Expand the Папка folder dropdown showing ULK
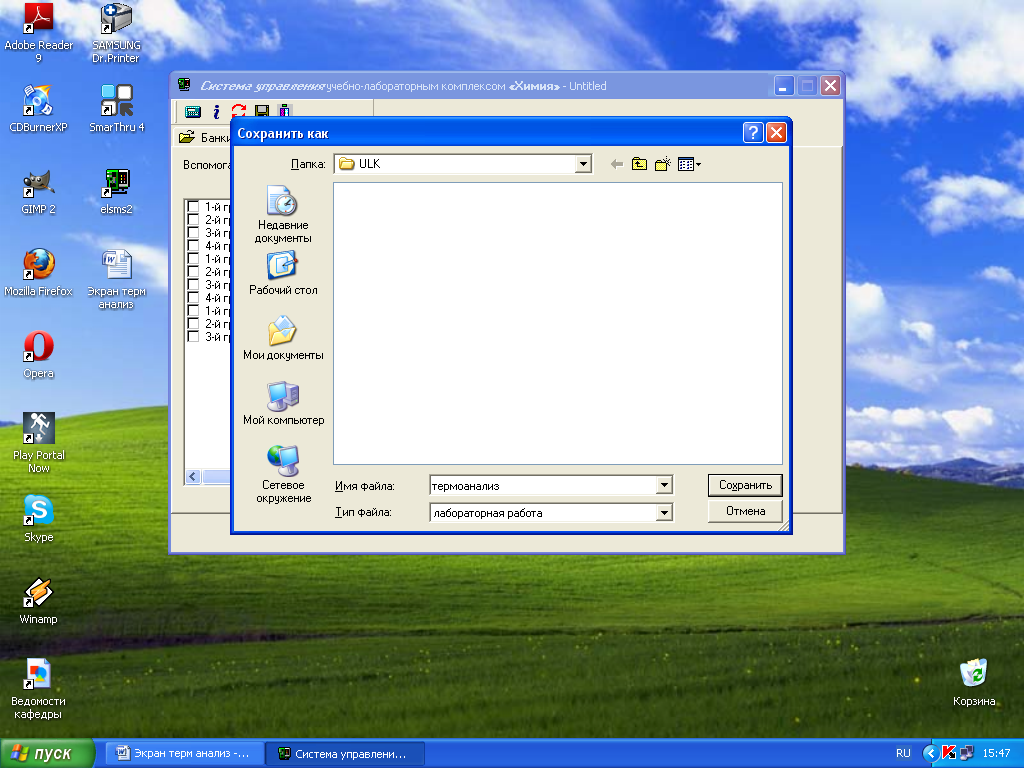The height and width of the screenshot is (768, 1024). pyautogui.click(x=583, y=164)
